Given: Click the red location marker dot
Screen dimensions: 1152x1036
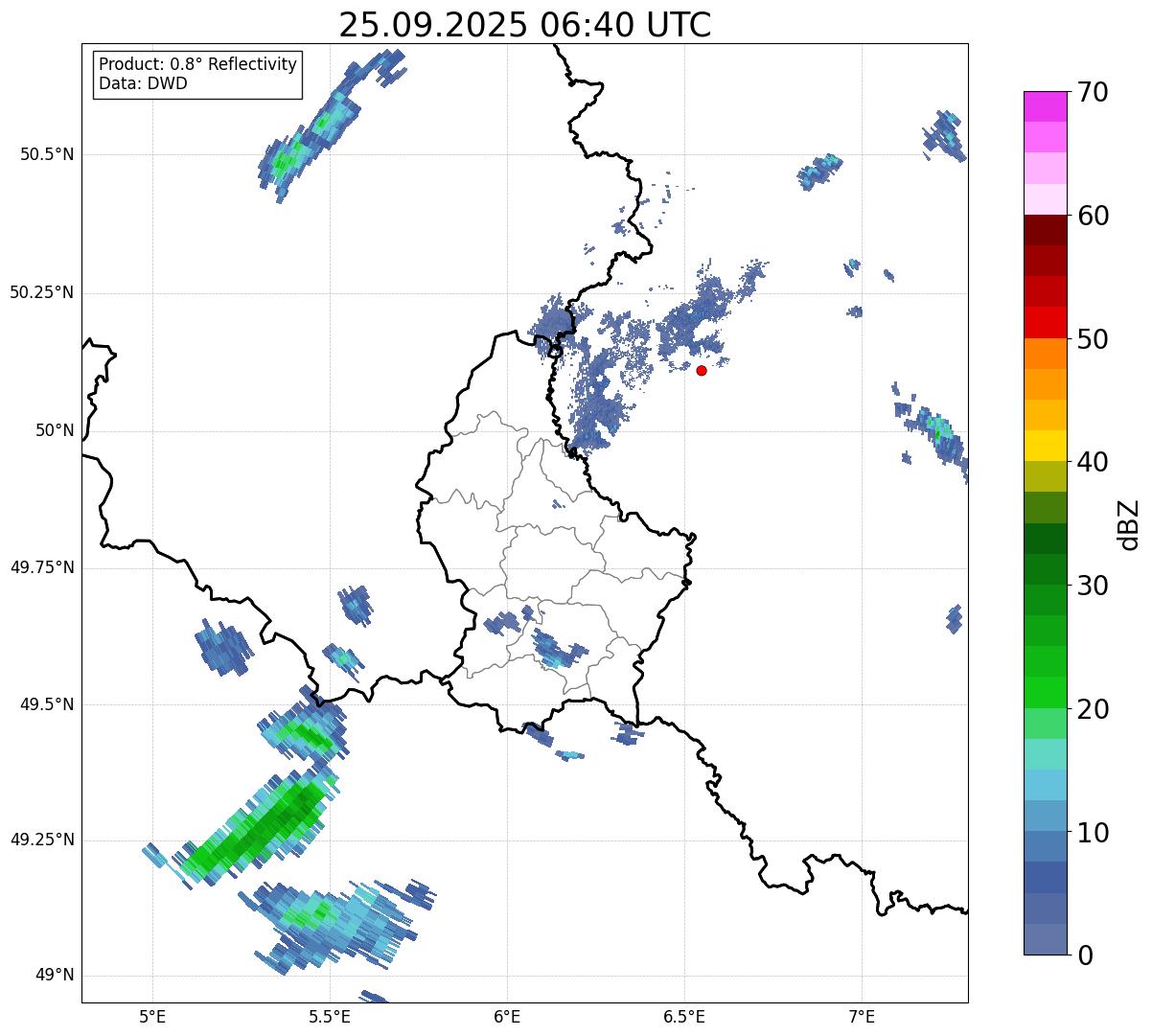Looking at the screenshot, I should click(702, 370).
